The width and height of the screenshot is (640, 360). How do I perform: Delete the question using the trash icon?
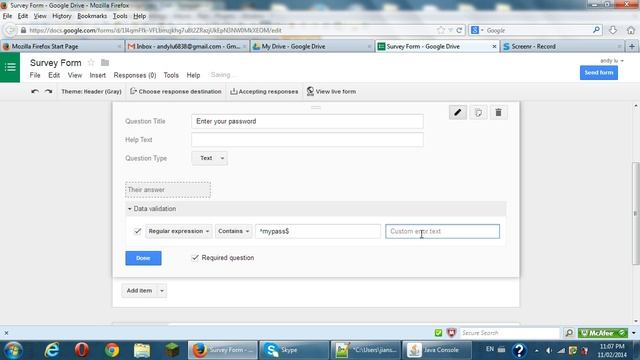[498, 112]
